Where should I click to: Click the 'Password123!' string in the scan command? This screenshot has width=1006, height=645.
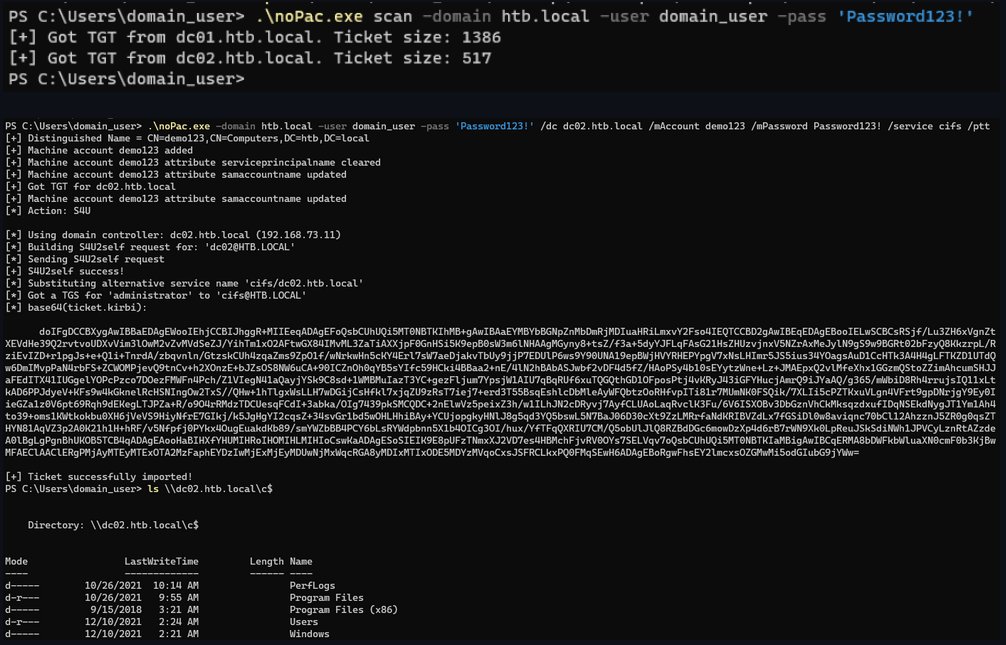[905, 17]
